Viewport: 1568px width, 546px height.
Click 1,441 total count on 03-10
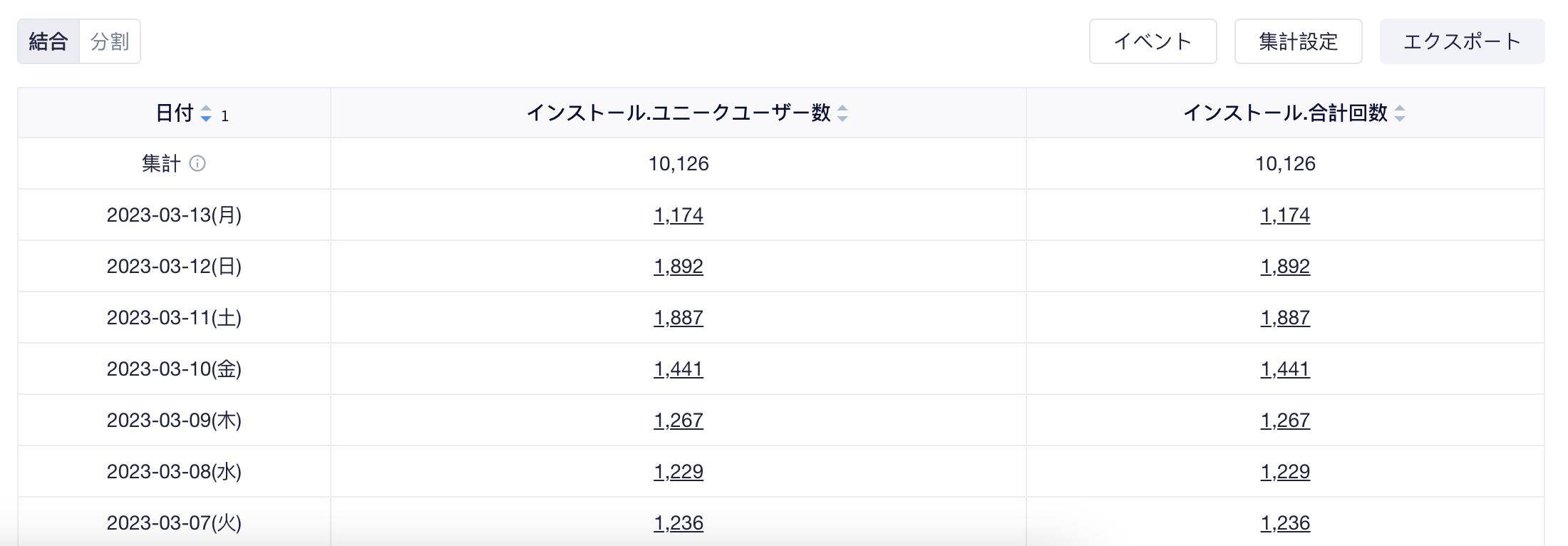pyautogui.click(x=1285, y=369)
